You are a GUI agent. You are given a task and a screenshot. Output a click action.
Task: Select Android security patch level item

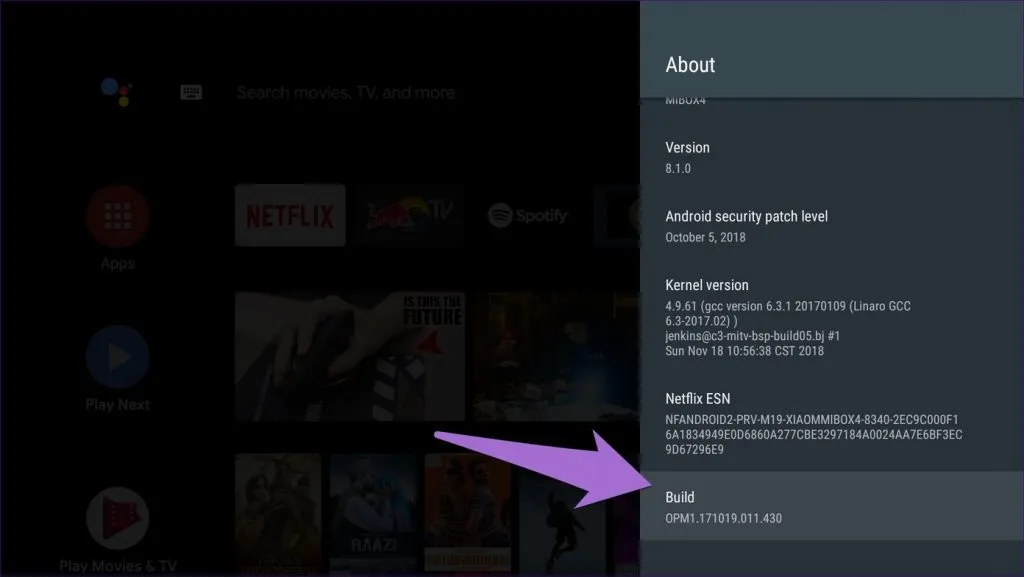[x=830, y=226]
